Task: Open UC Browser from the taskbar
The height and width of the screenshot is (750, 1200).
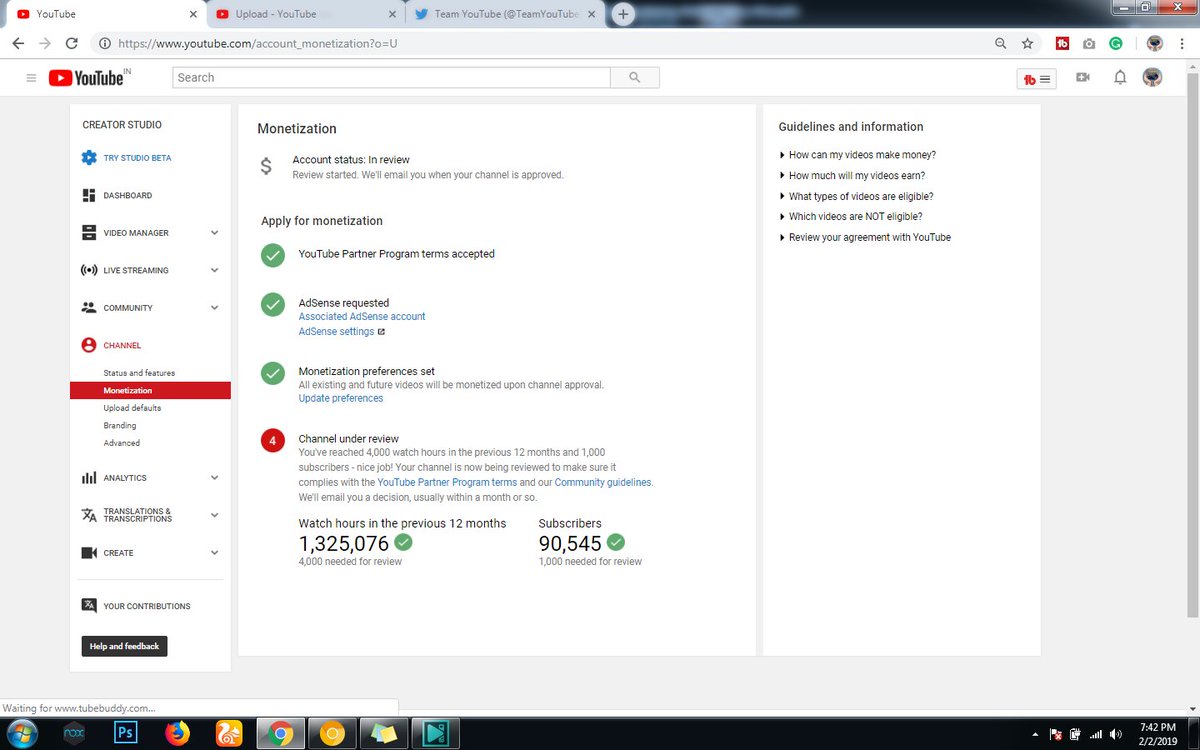Action: (x=229, y=733)
